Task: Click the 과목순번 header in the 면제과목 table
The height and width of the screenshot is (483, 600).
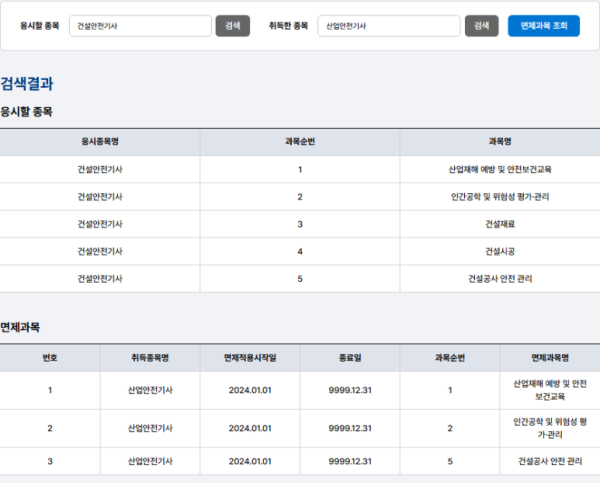Action: (x=450, y=358)
